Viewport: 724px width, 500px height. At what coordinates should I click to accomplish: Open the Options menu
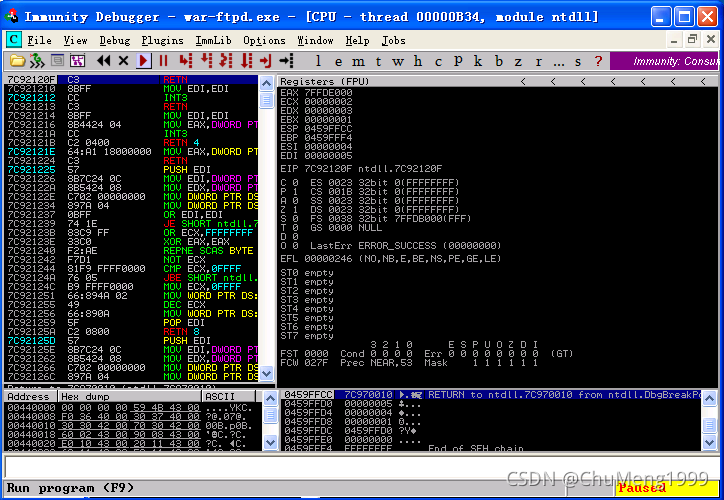click(x=264, y=41)
